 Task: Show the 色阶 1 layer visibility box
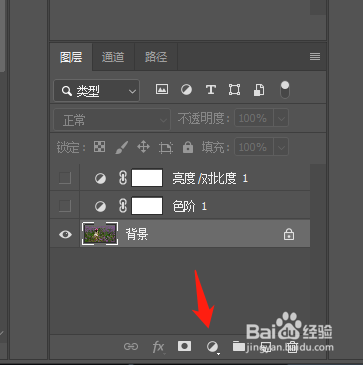65,206
